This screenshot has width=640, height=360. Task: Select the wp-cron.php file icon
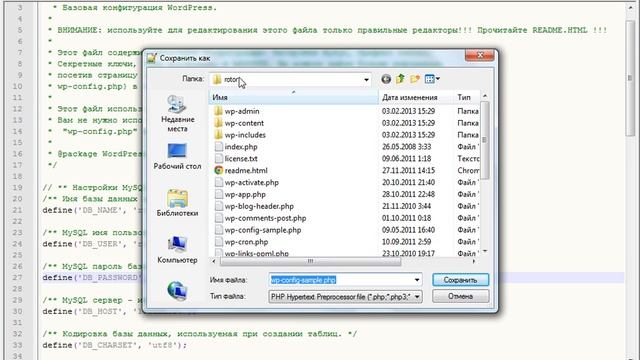tap(219, 242)
